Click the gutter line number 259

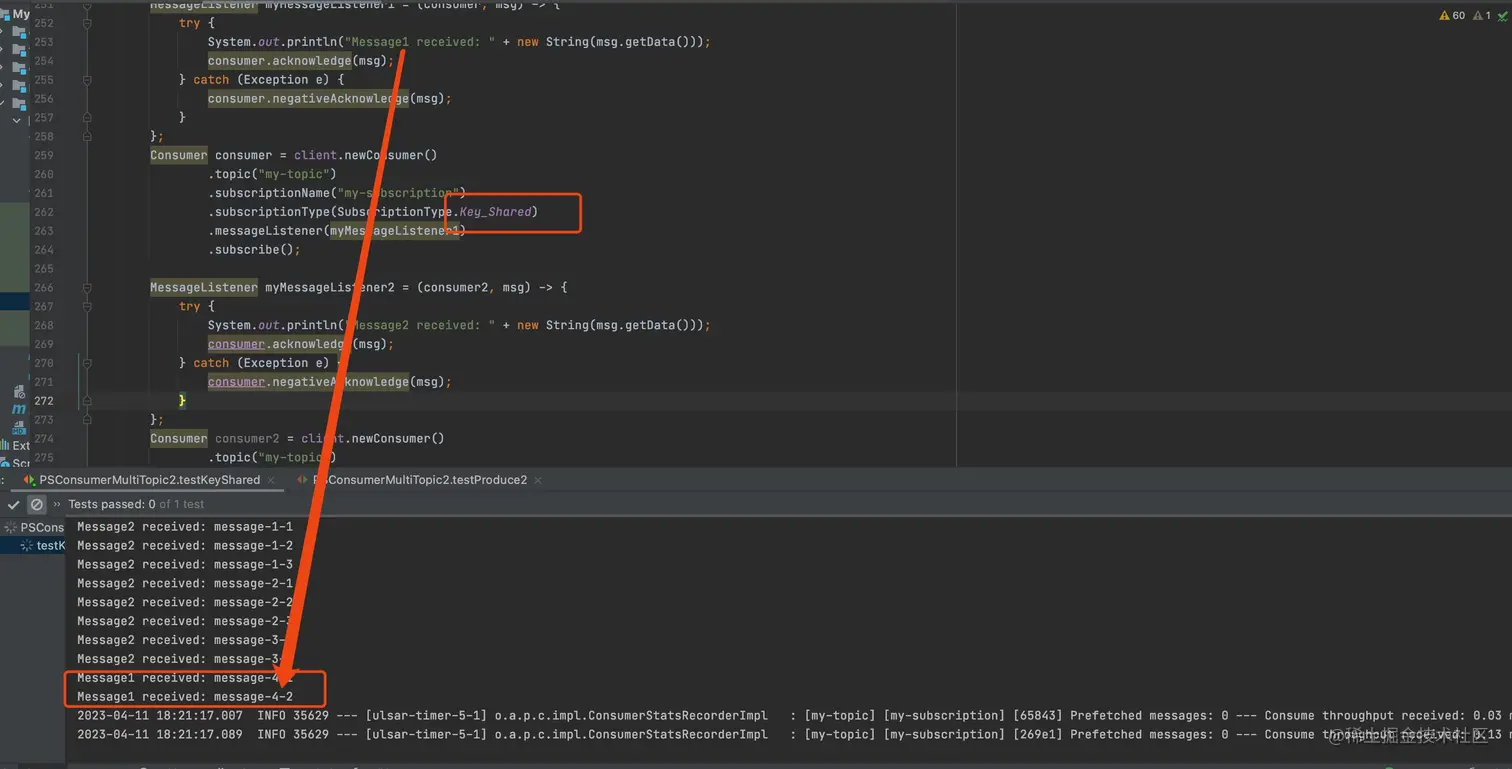point(44,155)
